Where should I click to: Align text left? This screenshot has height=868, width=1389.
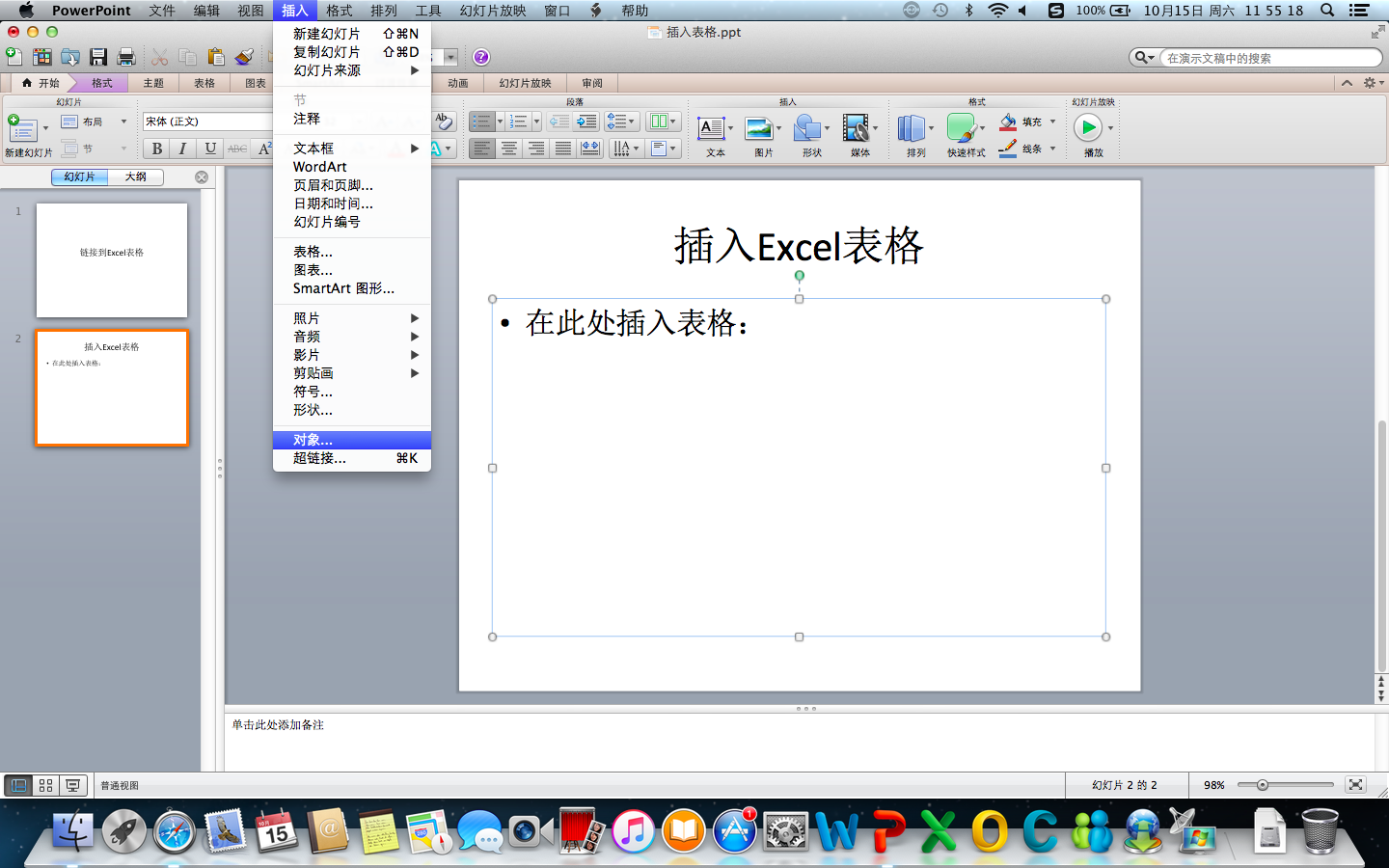pyautogui.click(x=481, y=149)
